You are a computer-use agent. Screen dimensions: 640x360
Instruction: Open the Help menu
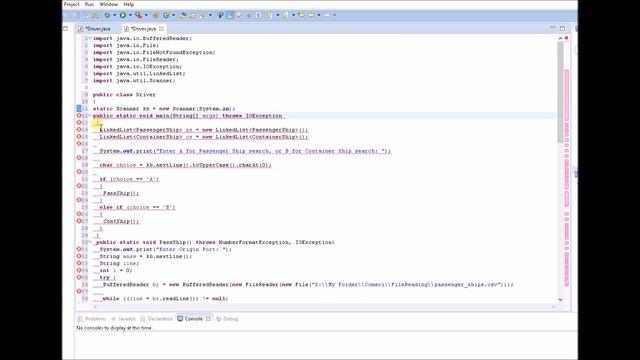(129, 4)
